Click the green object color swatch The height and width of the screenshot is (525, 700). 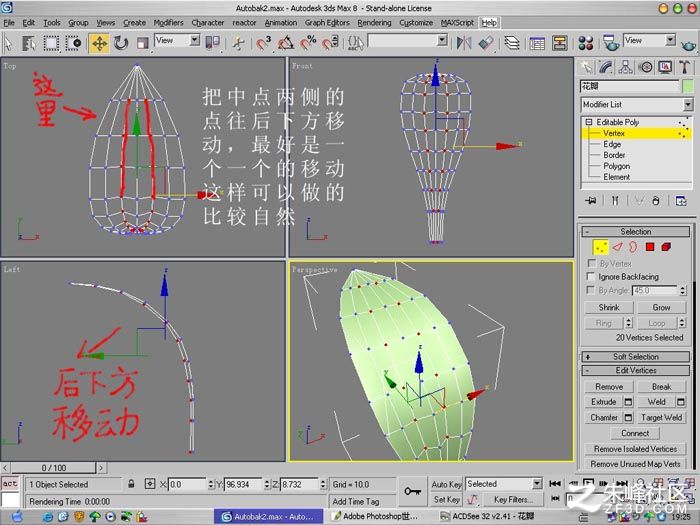(688, 86)
